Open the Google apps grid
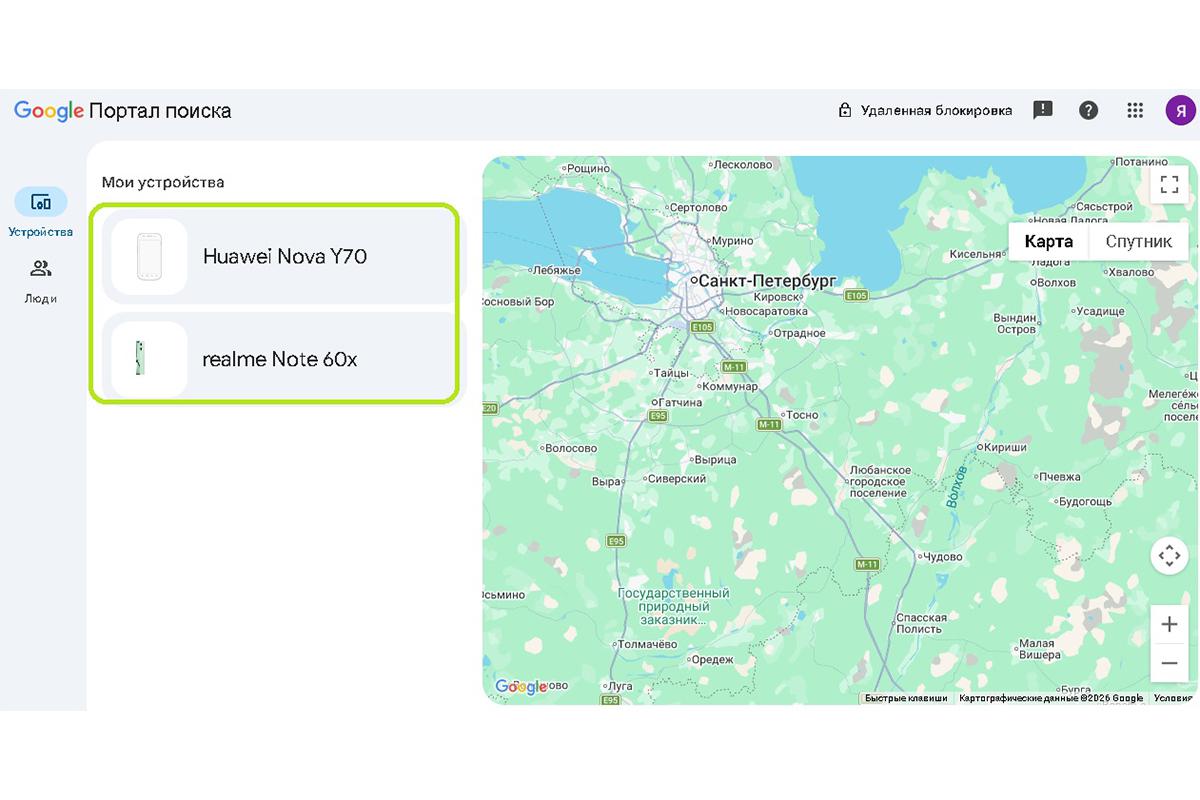 (1135, 110)
